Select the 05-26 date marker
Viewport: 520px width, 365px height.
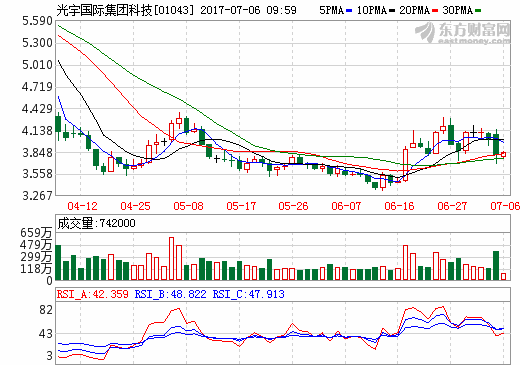click(x=293, y=206)
